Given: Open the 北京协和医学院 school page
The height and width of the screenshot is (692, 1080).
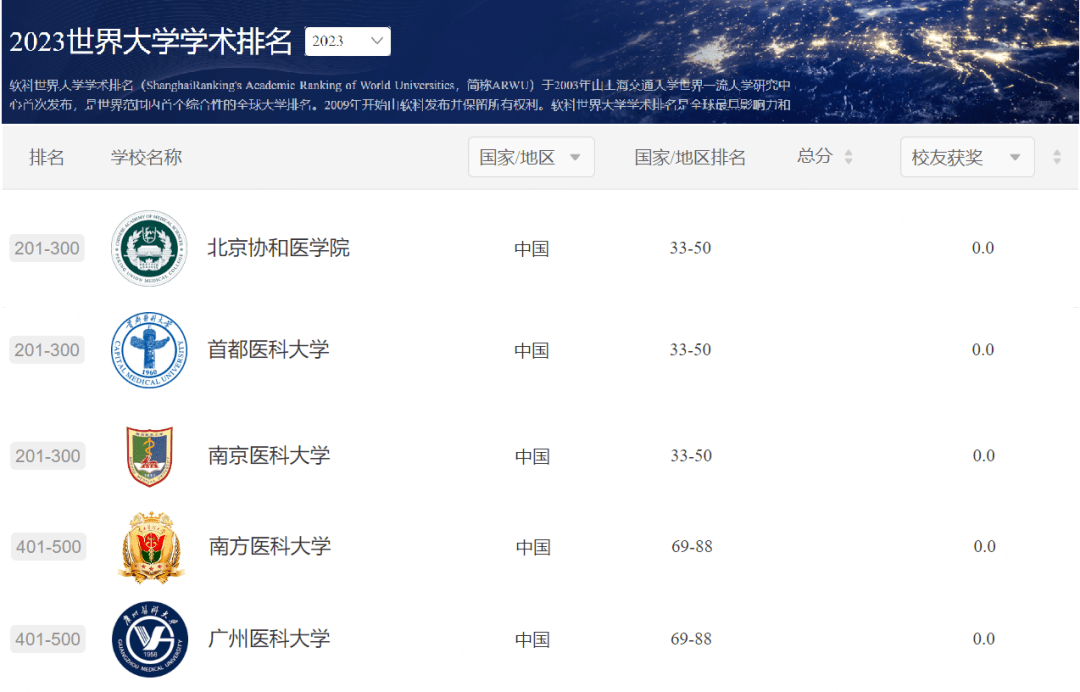Looking at the screenshot, I should [279, 248].
